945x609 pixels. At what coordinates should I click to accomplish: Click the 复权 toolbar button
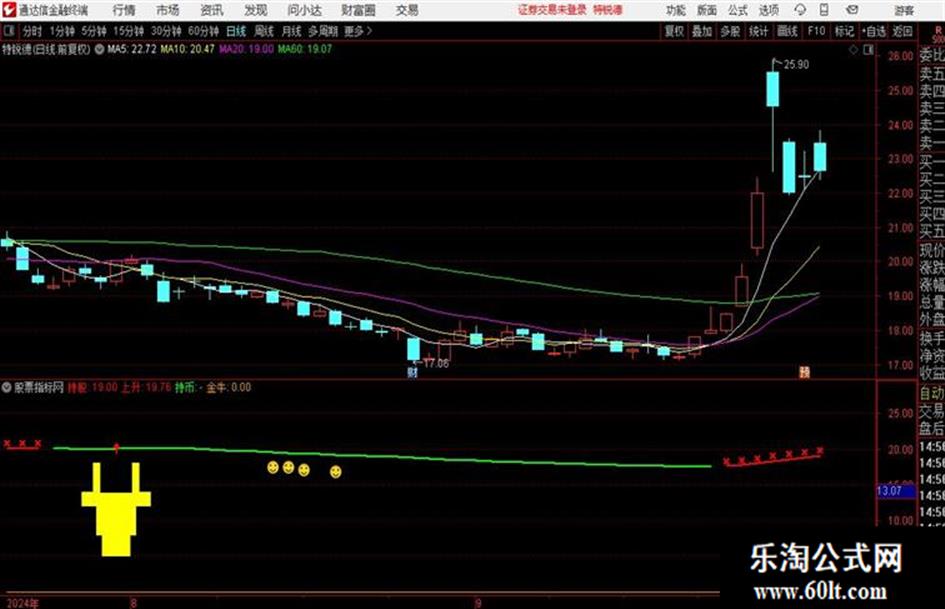[674, 31]
